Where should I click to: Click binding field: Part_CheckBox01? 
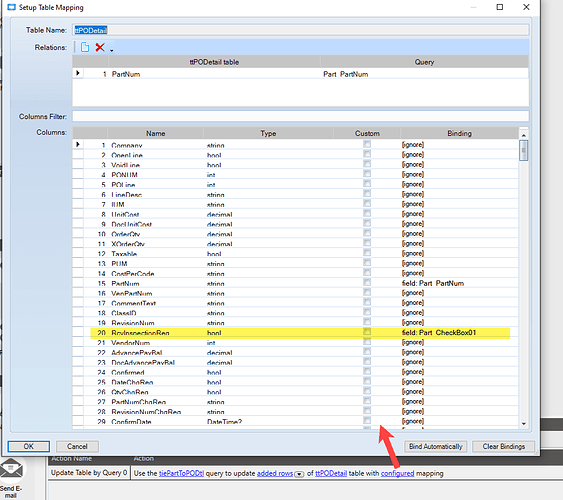439,332
